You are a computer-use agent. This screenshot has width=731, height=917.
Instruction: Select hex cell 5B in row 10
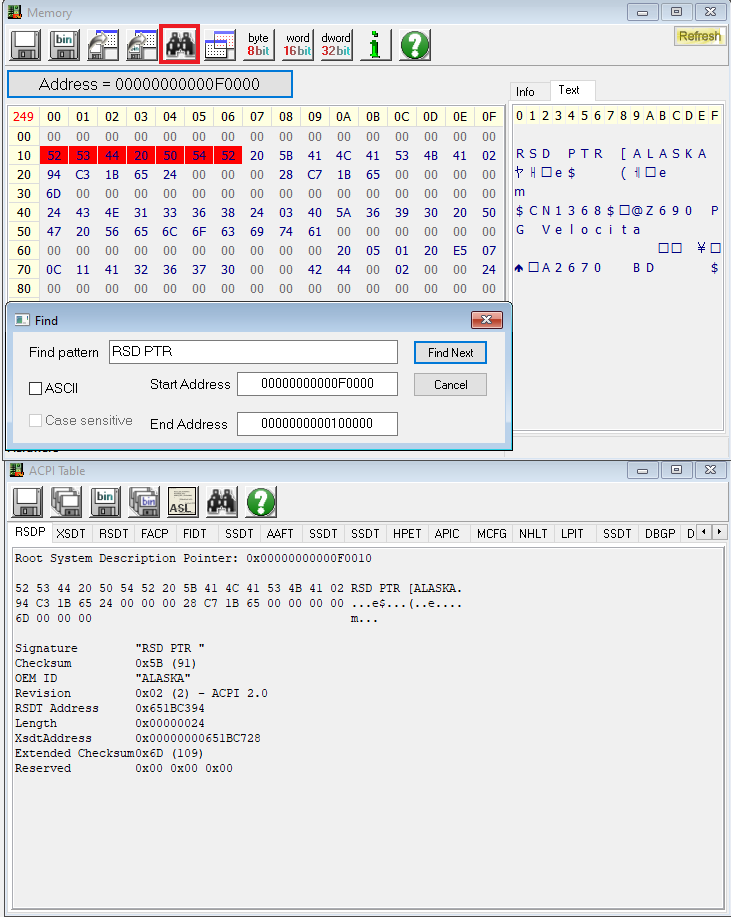coord(286,156)
